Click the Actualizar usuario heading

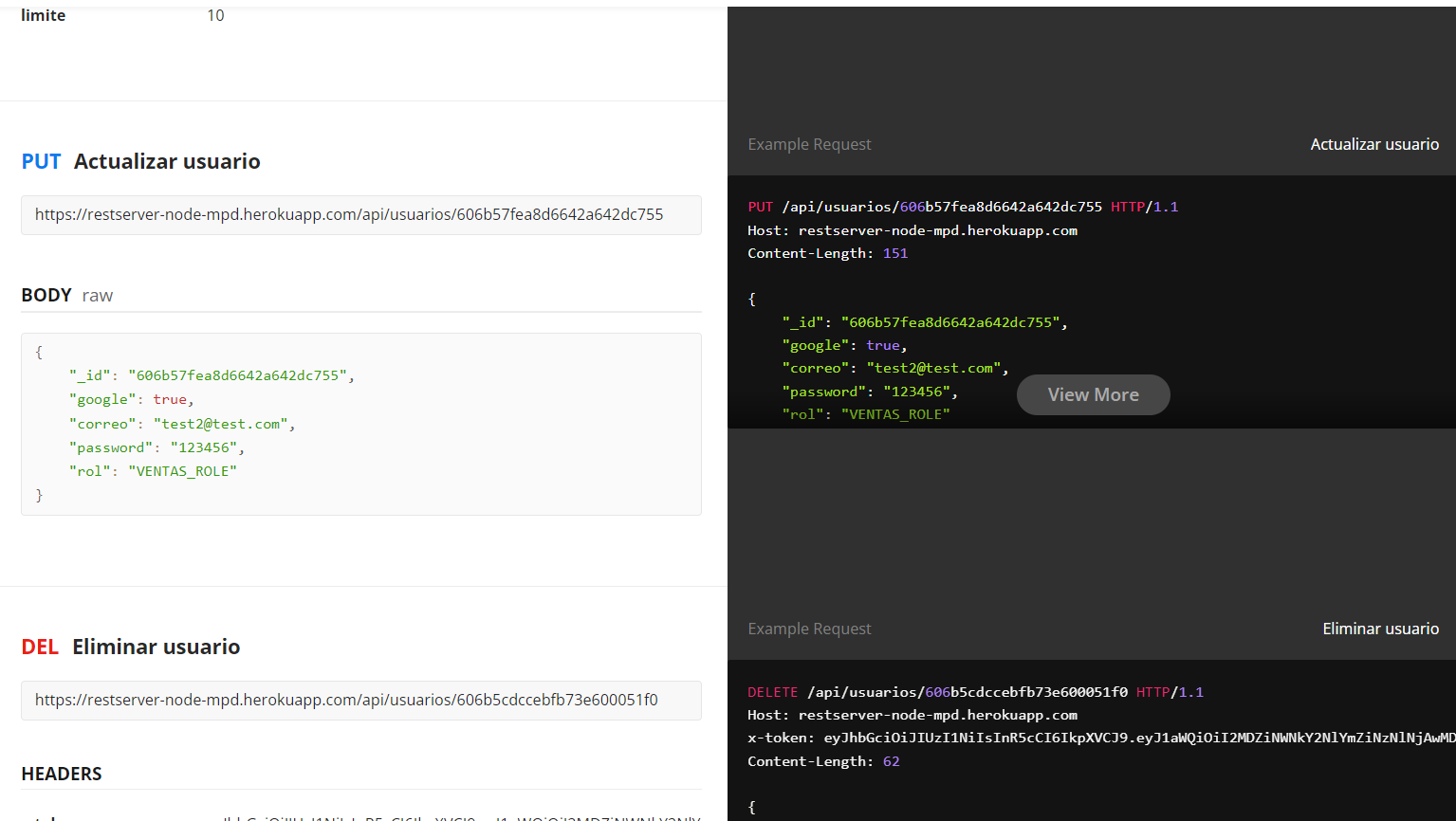pos(166,161)
